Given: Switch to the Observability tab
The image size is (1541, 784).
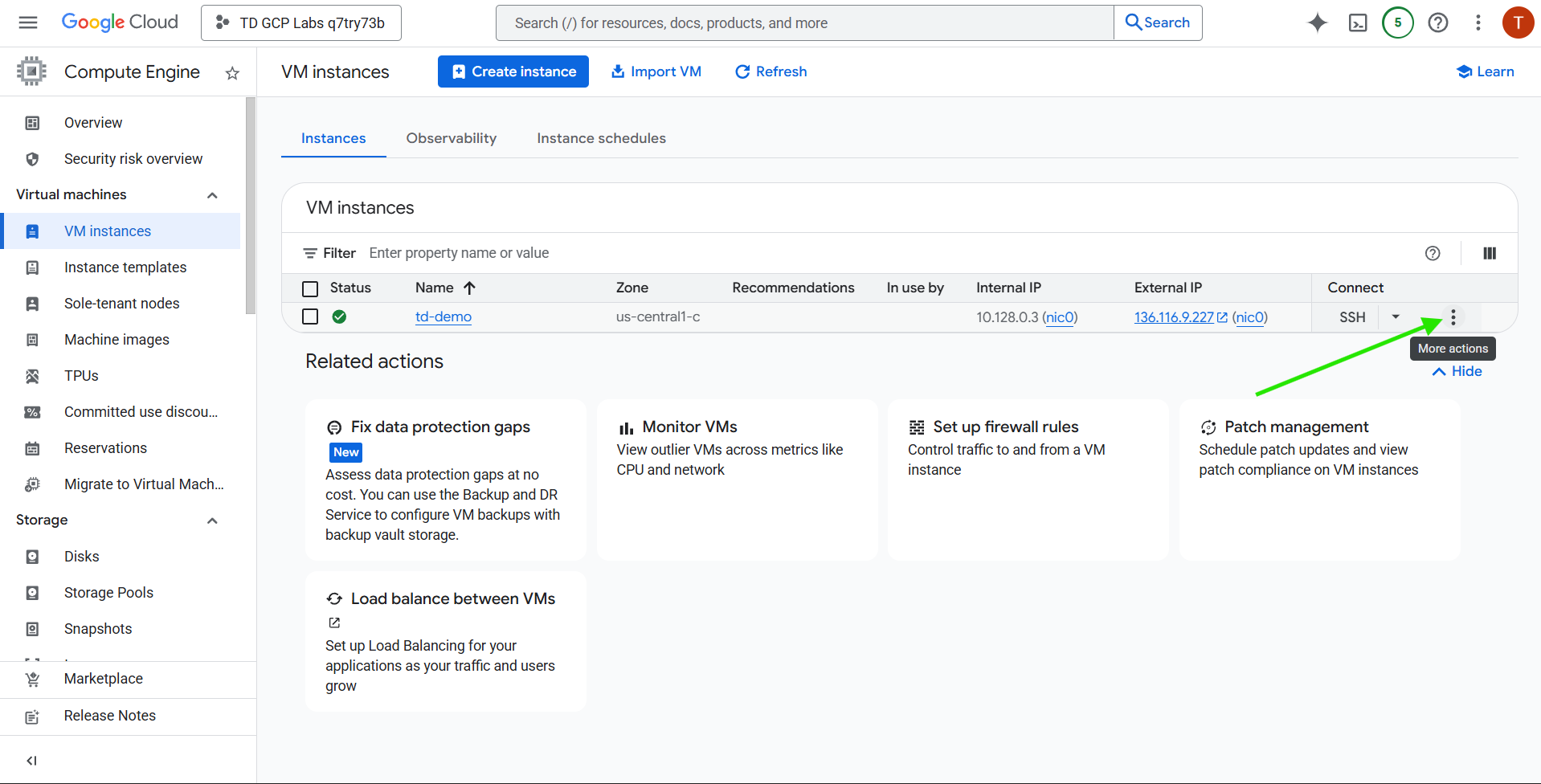Looking at the screenshot, I should (451, 138).
